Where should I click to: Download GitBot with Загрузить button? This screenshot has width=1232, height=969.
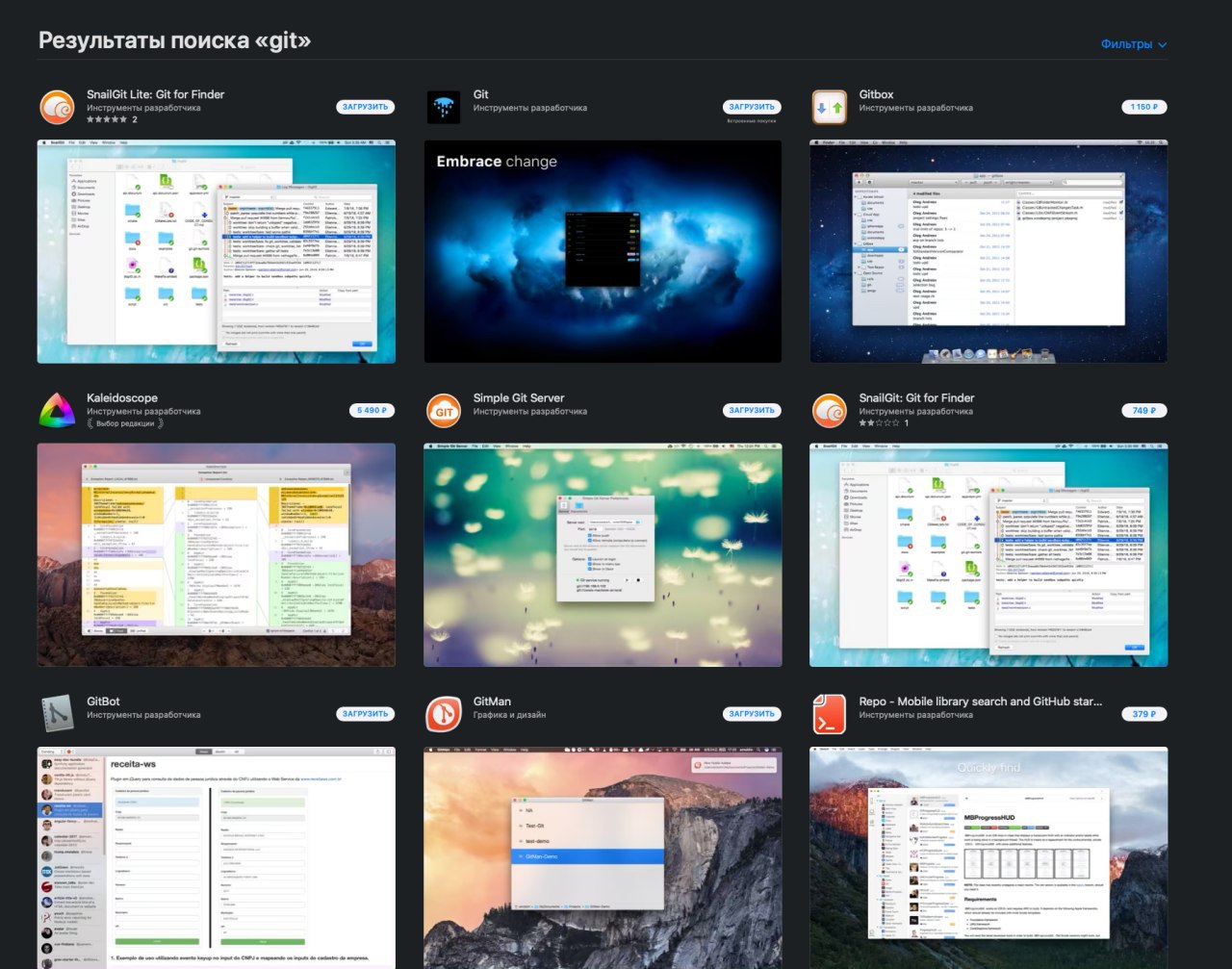coord(366,714)
